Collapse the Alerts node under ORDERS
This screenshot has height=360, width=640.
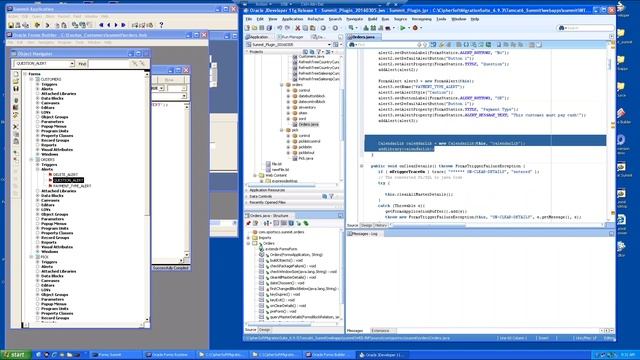click(x=38, y=169)
